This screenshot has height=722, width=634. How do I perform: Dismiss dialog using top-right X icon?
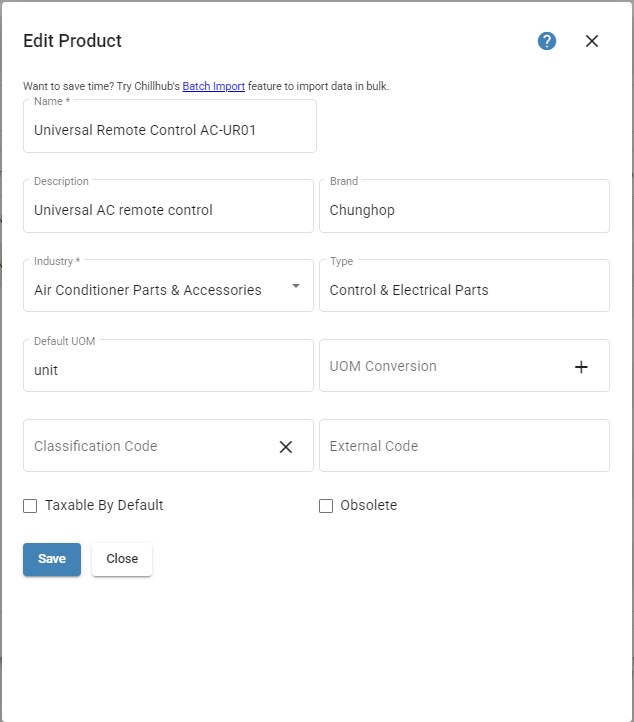(592, 41)
